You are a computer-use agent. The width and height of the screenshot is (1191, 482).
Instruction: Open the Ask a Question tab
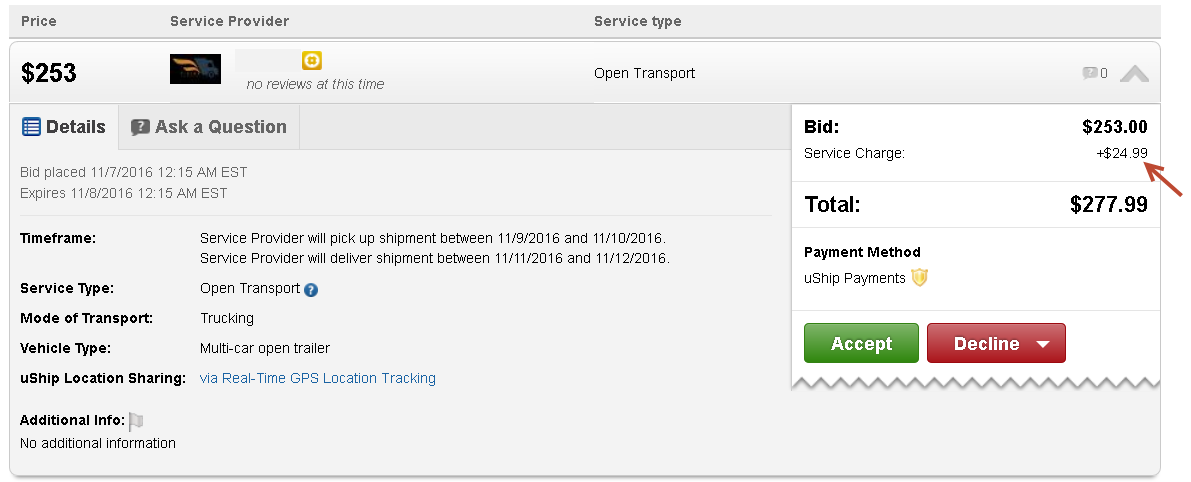coord(208,127)
